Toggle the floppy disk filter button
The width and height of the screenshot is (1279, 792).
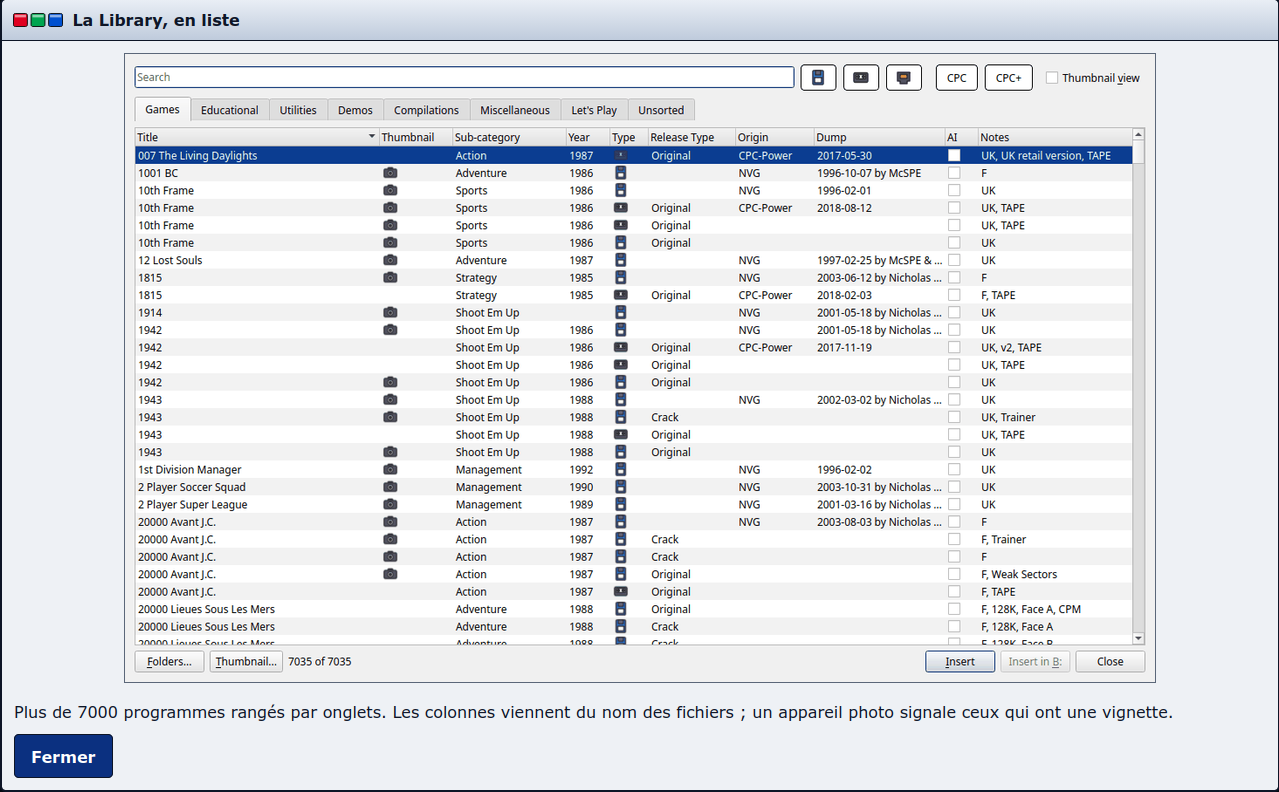(x=818, y=77)
